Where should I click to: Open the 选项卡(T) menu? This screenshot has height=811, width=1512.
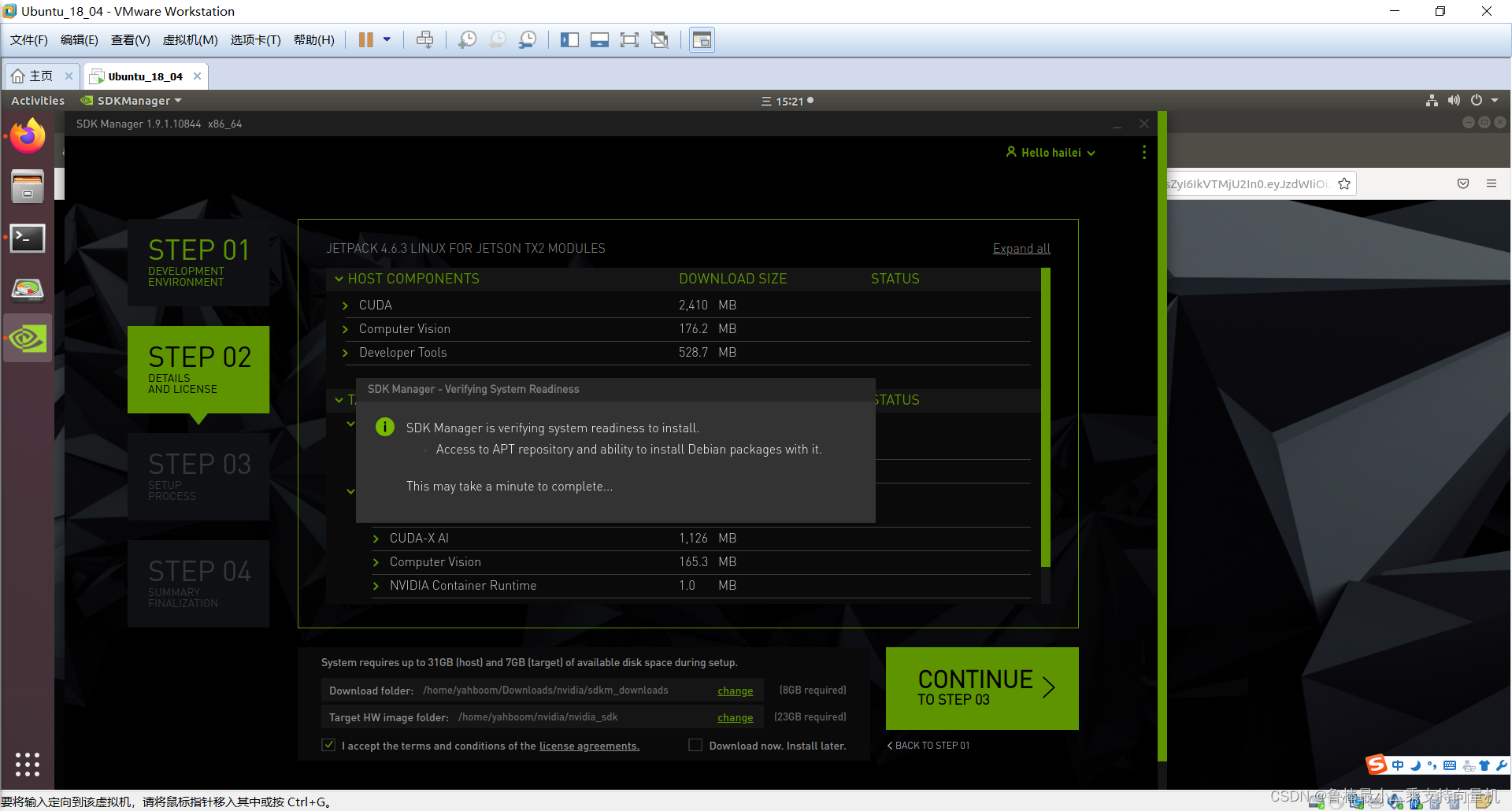pyautogui.click(x=256, y=40)
